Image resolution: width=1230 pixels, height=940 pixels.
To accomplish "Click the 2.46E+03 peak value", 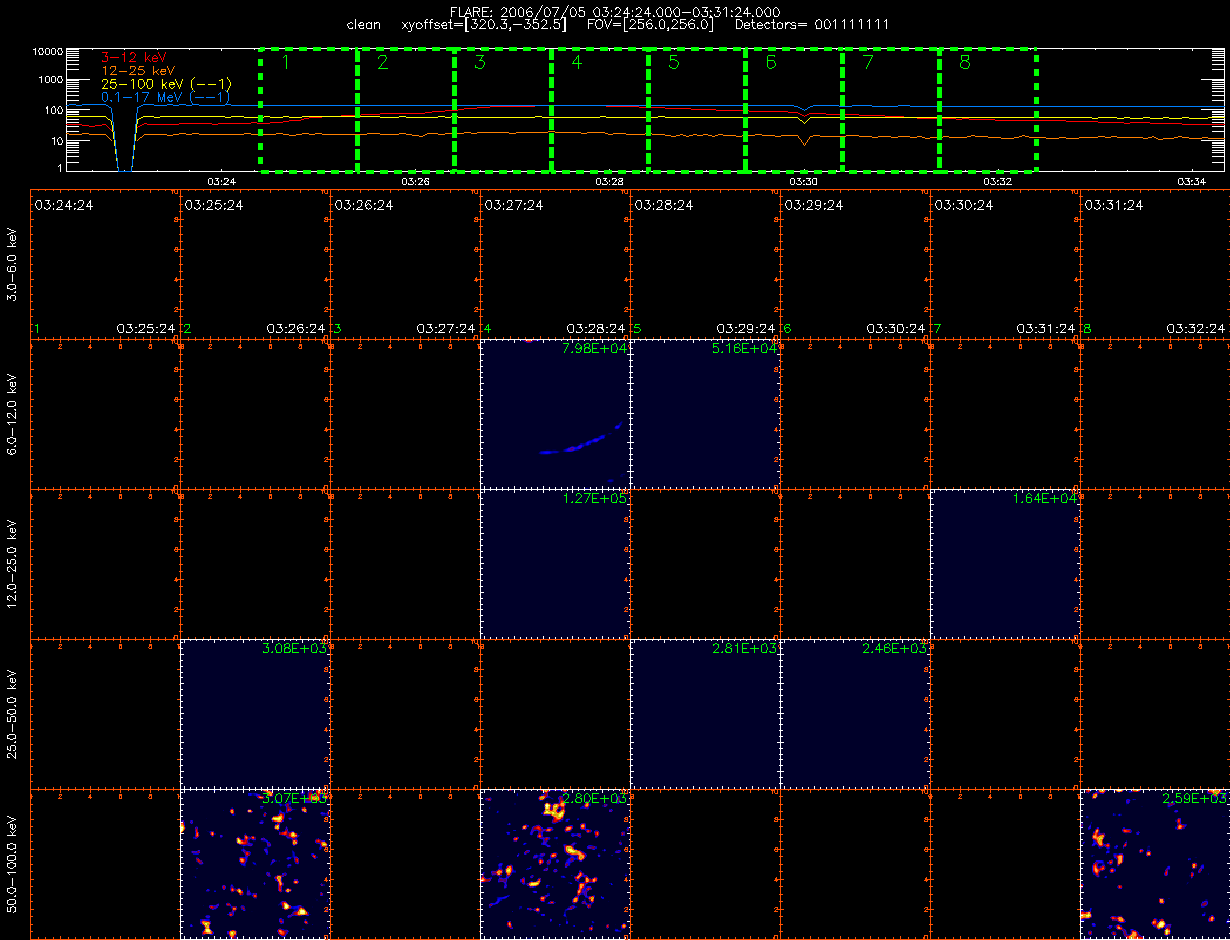I will click(x=895, y=648).
